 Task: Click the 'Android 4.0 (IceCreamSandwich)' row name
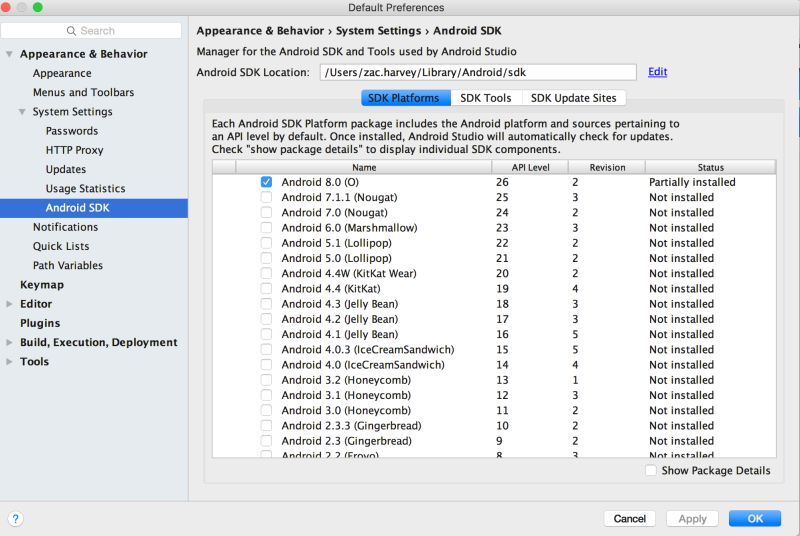pos(363,365)
